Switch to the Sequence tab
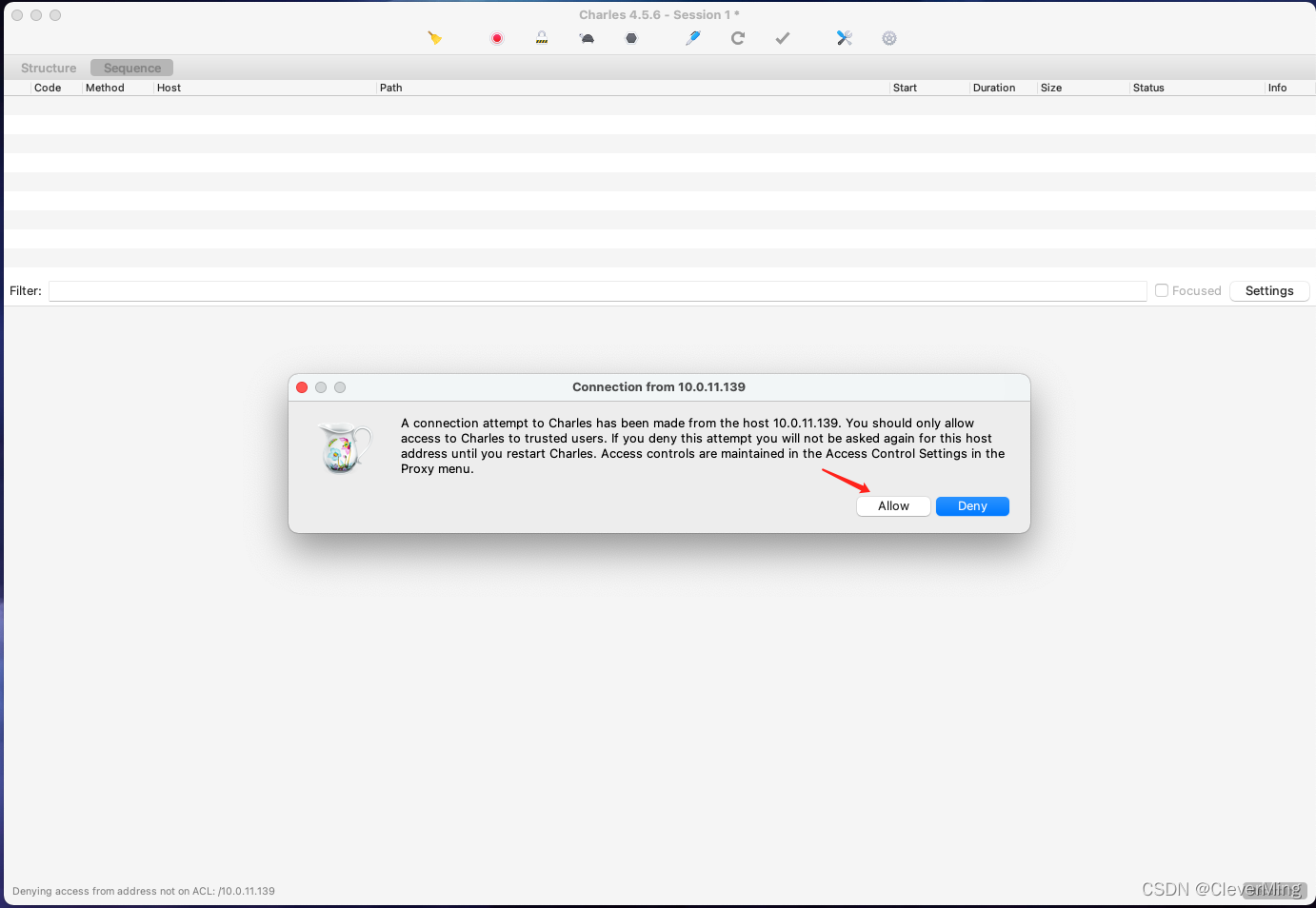 [132, 68]
